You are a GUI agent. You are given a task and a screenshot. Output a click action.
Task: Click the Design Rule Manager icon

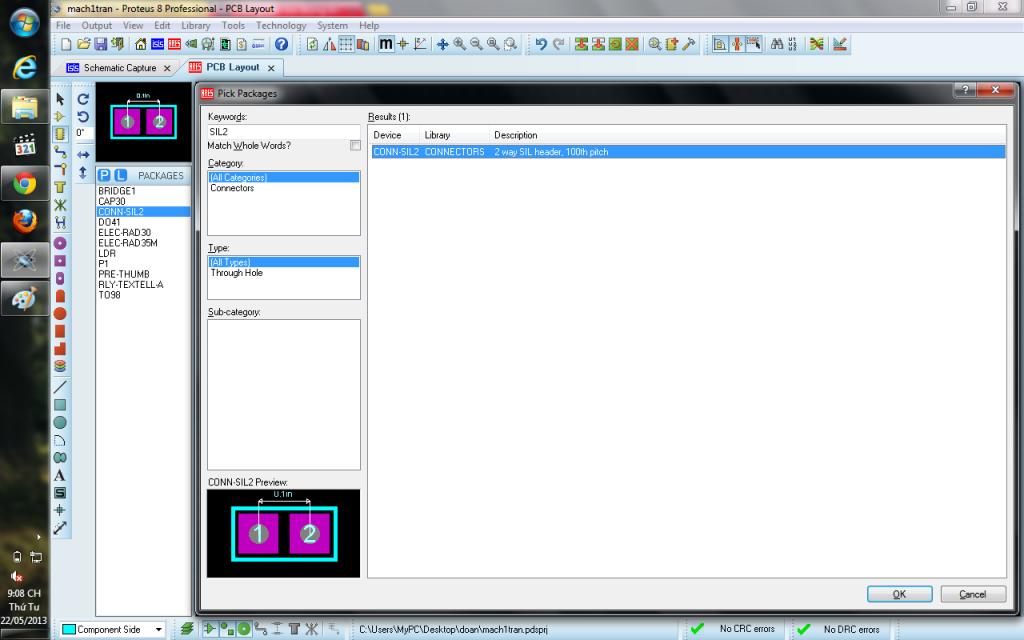(x=840, y=44)
